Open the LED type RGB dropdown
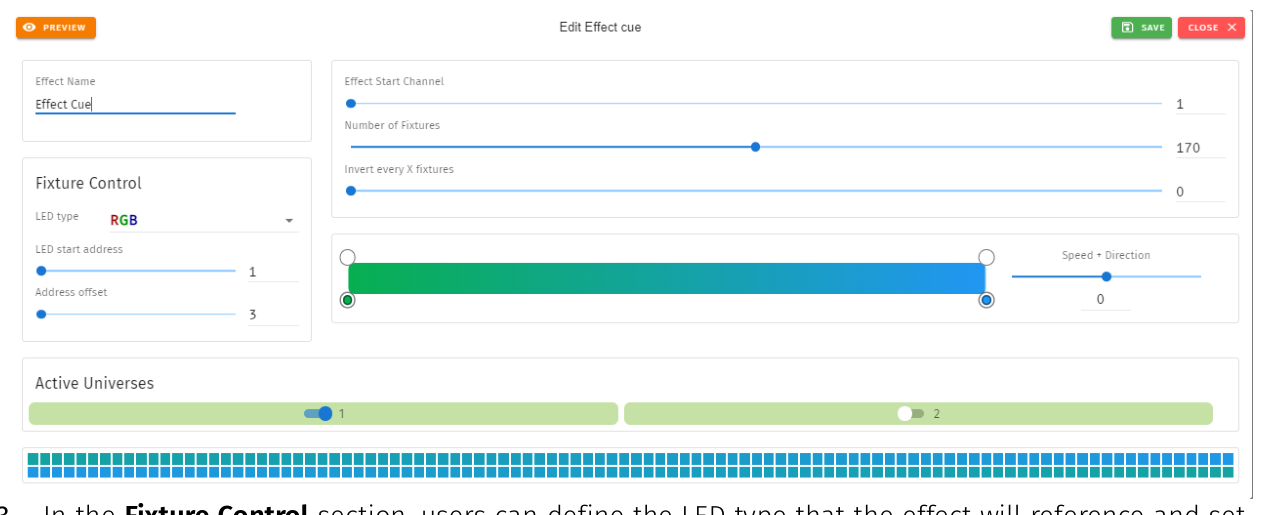 [x=204, y=220]
